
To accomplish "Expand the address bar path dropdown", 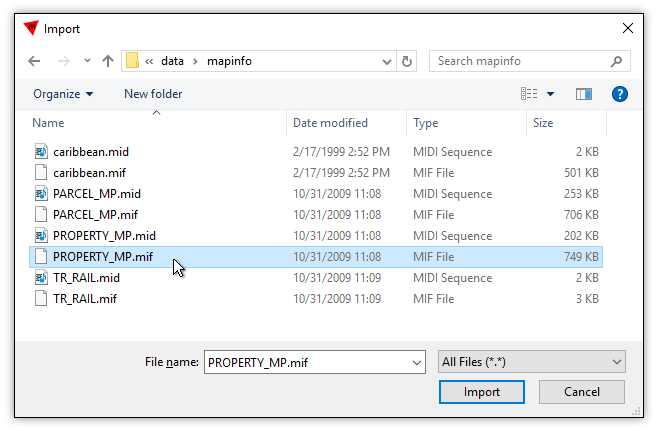I will (x=384, y=61).
